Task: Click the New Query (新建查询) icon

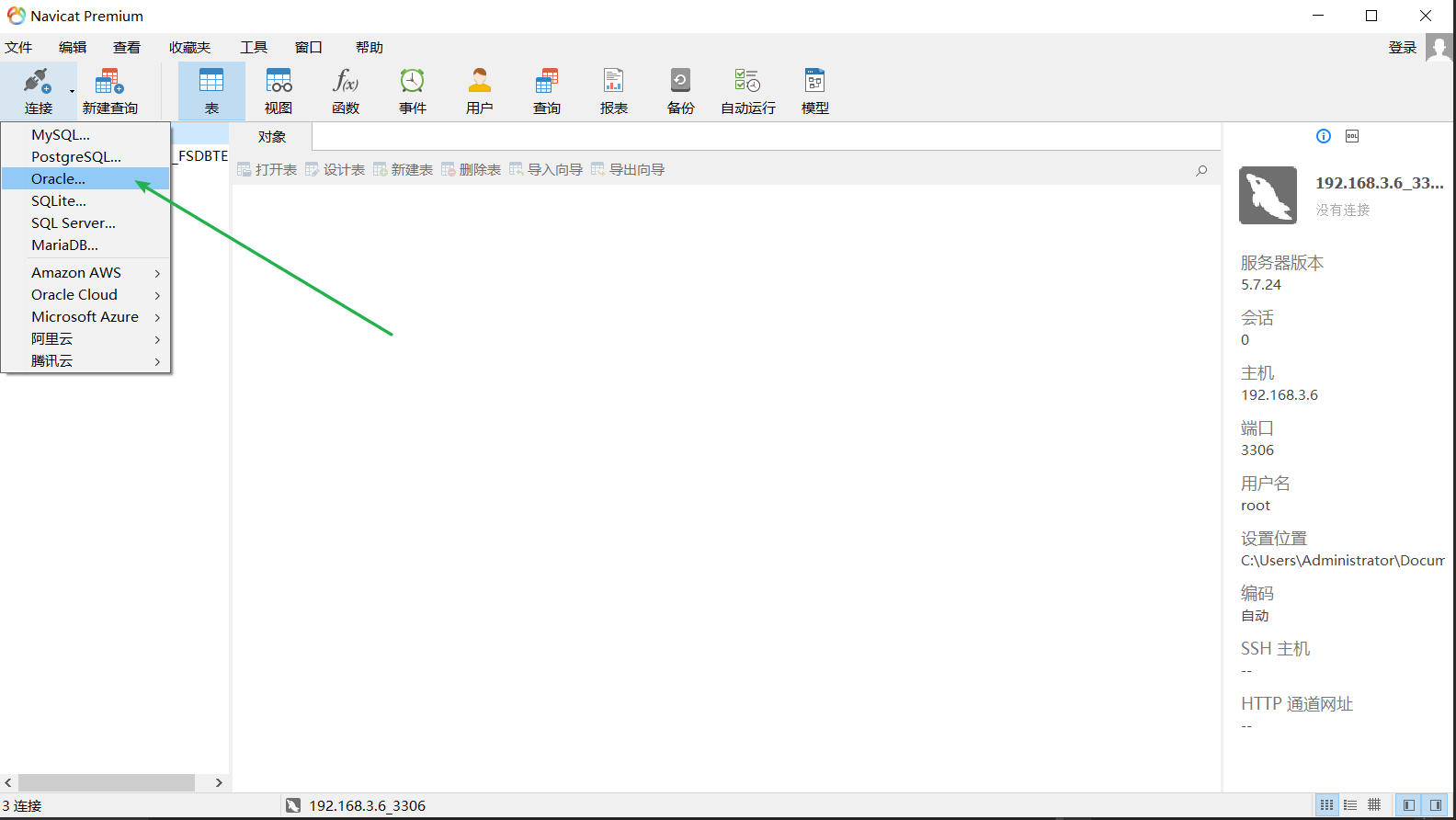Action: click(x=110, y=91)
